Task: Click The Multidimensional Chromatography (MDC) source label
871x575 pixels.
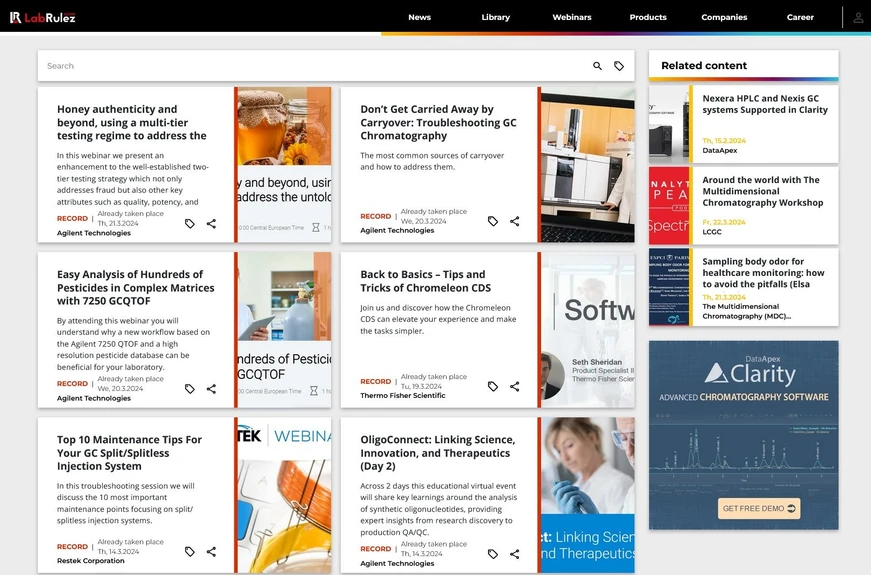Action: tap(747, 311)
